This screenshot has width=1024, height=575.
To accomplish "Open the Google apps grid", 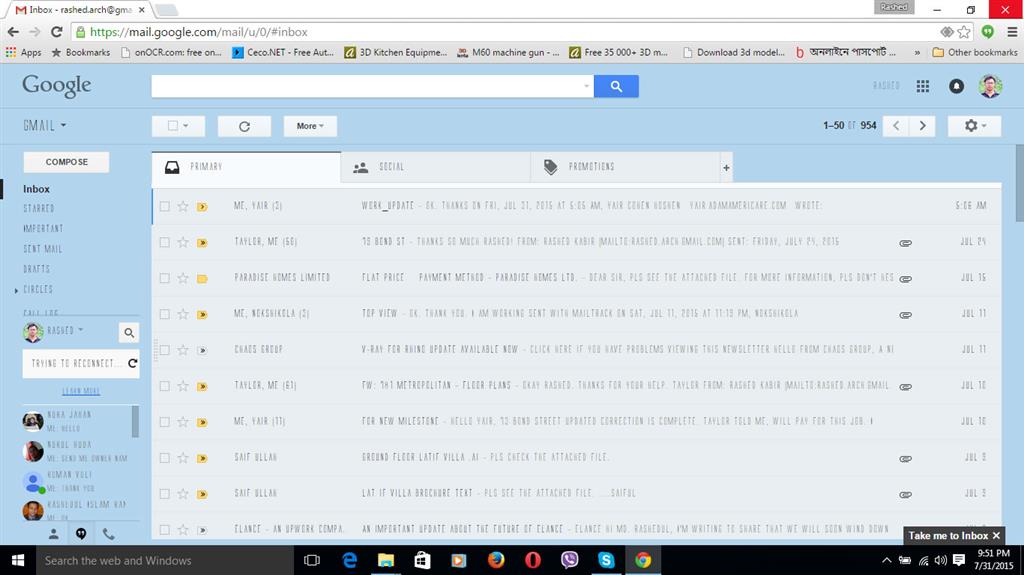I will tap(922, 86).
